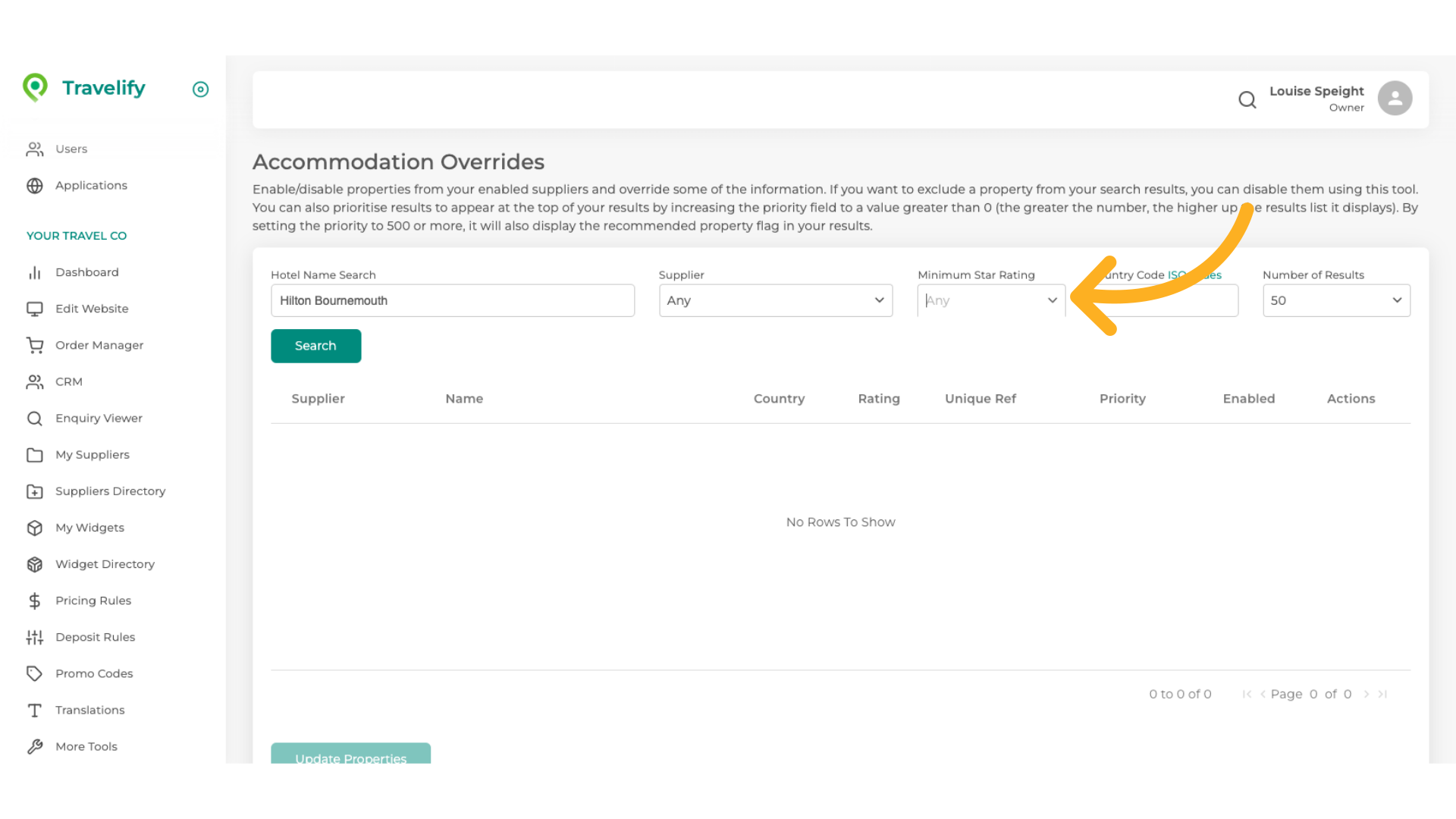
Task: Open the user profile avatar
Action: (1395, 99)
